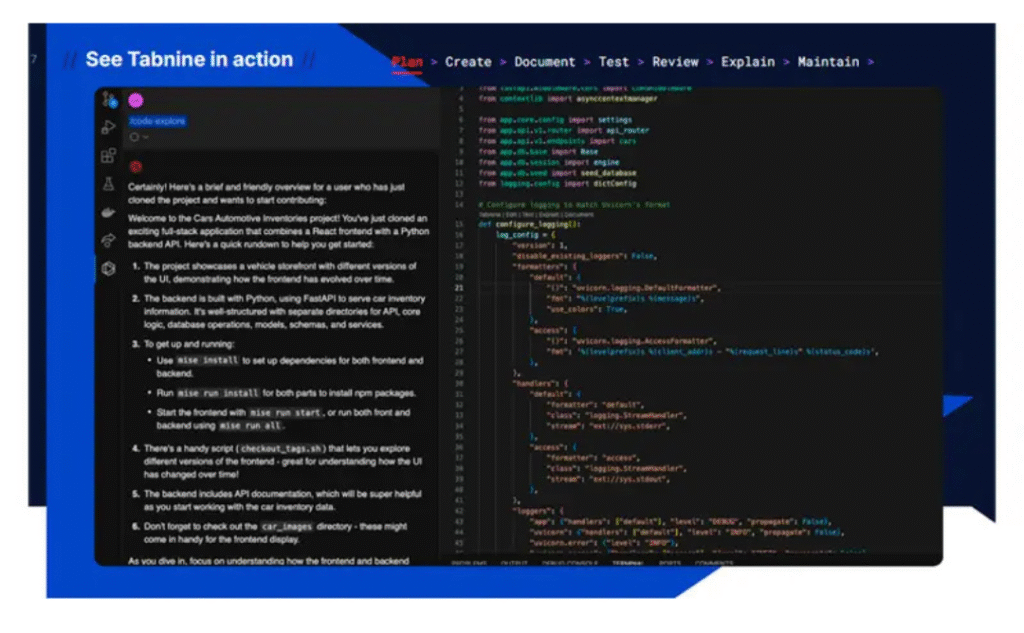
Task: Open the Test tab
Action: 613,62
